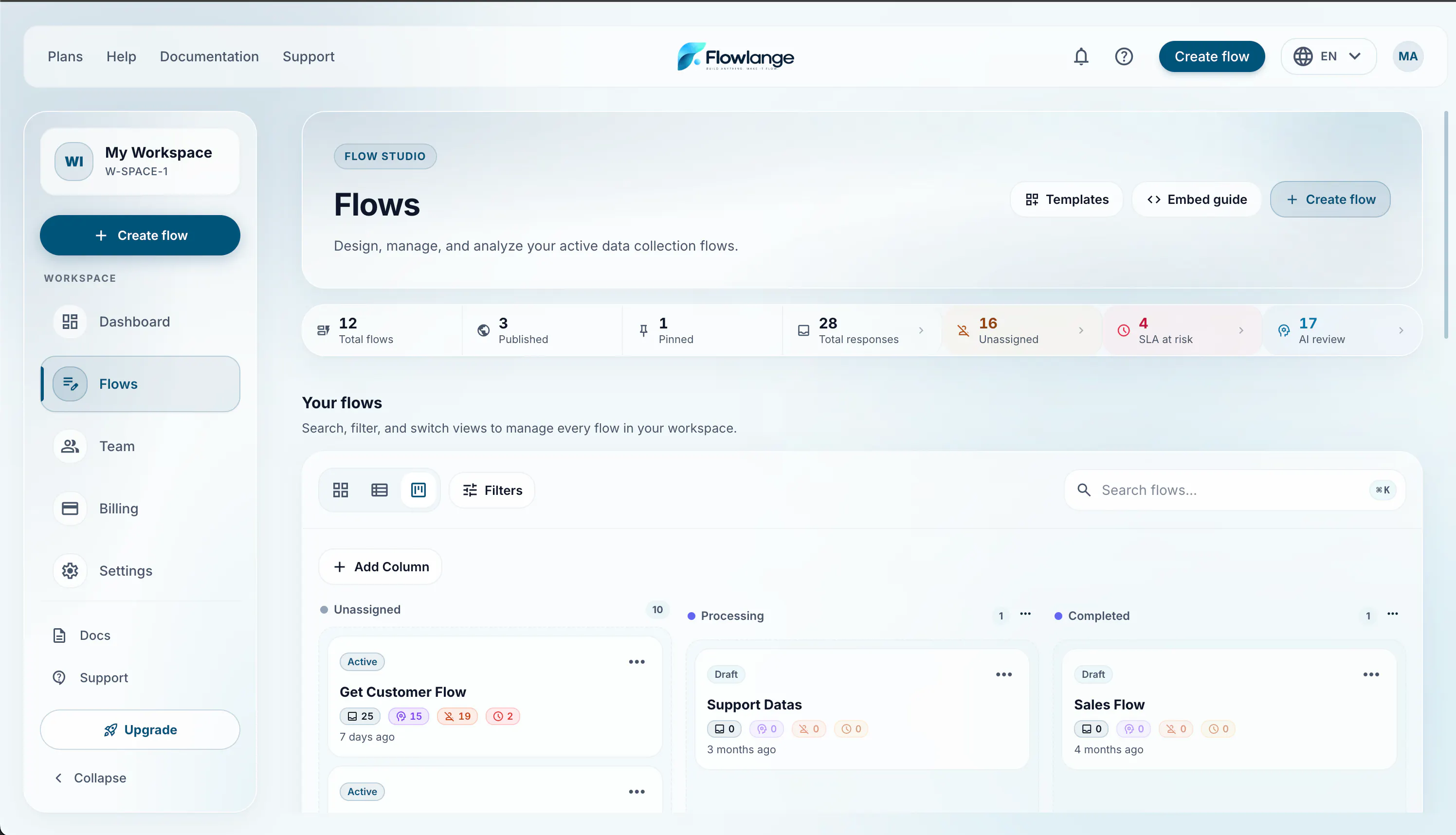Open Processing column menu
This screenshot has height=835, width=1456.
1025,614
